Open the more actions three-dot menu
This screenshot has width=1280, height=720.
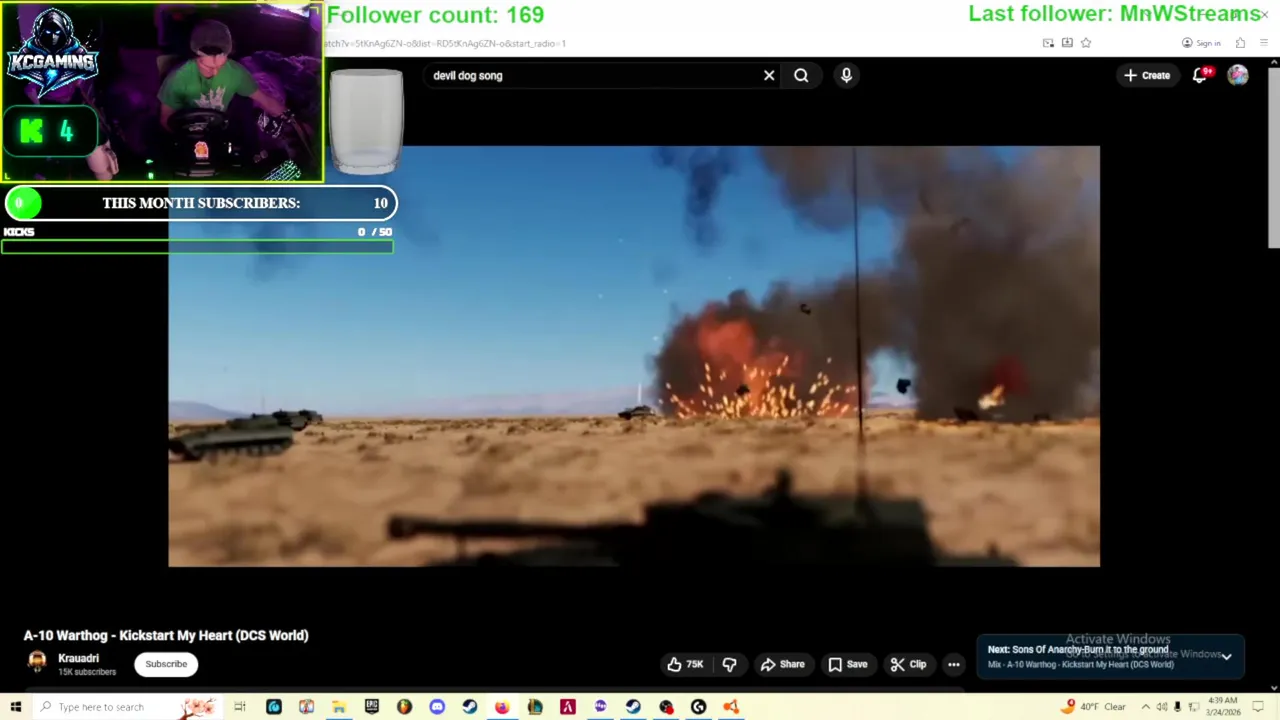[x=954, y=664]
